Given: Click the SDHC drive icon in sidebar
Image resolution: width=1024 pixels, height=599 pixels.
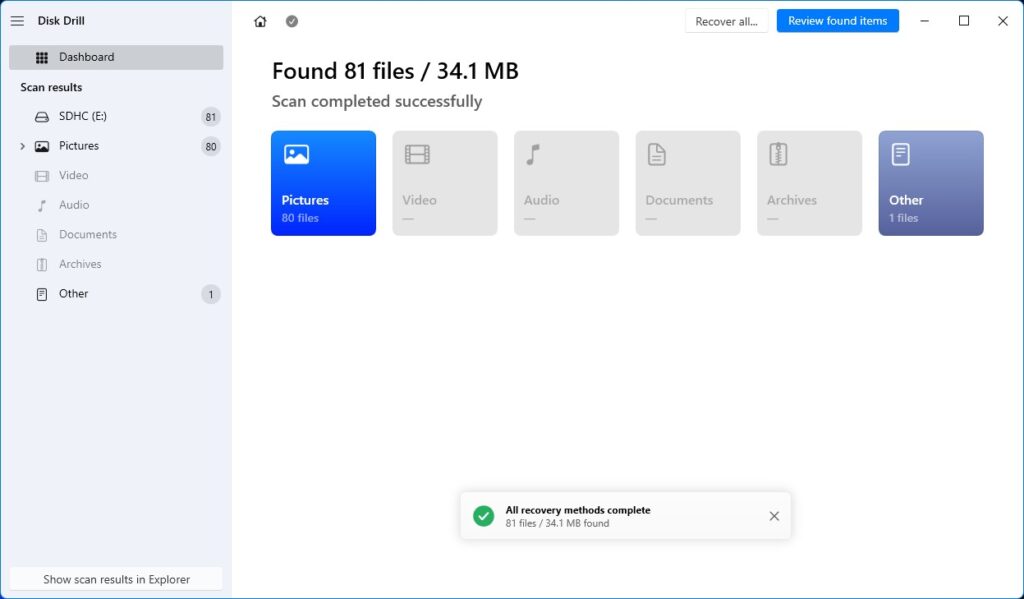Looking at the screenshot, I should point(41,116).
